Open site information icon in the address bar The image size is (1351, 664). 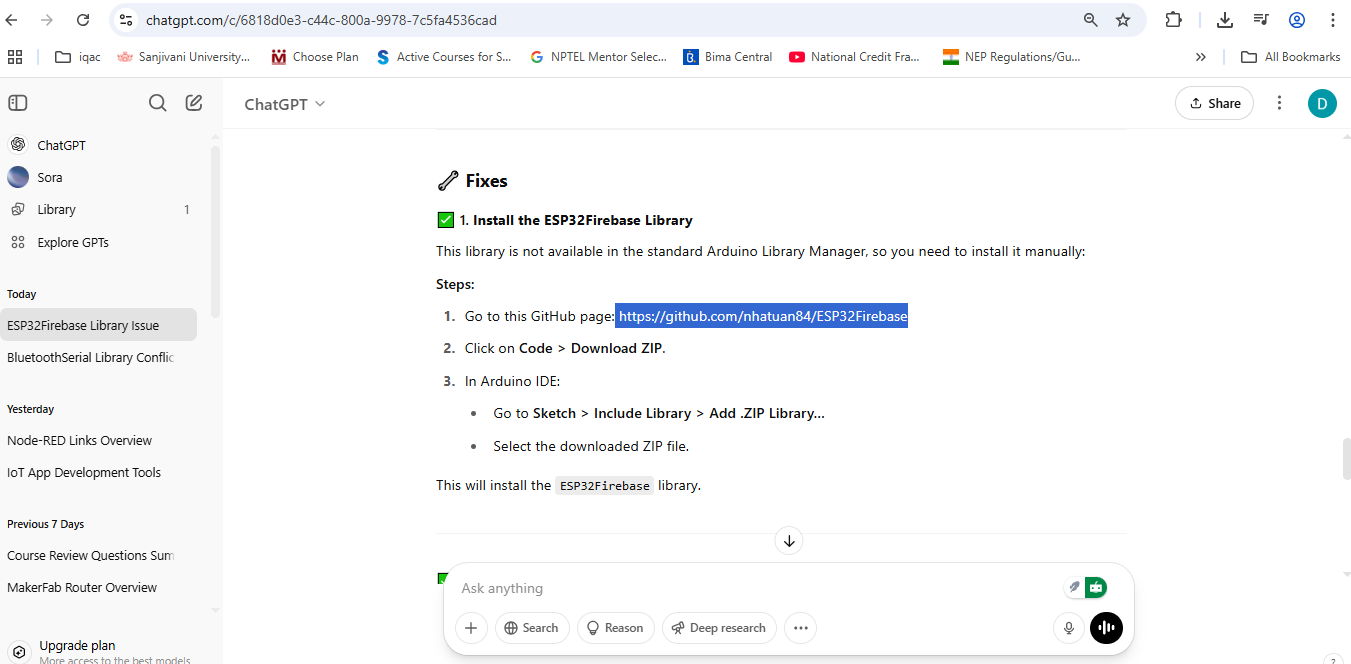[125, 20]
